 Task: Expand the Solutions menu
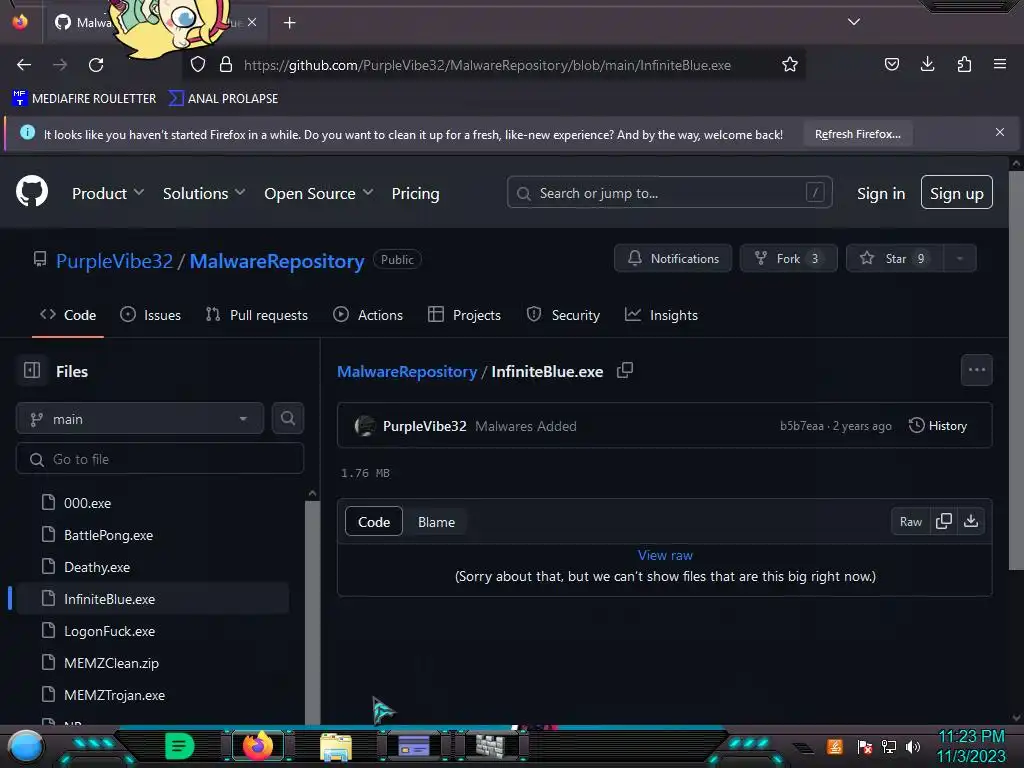(204, 193)
